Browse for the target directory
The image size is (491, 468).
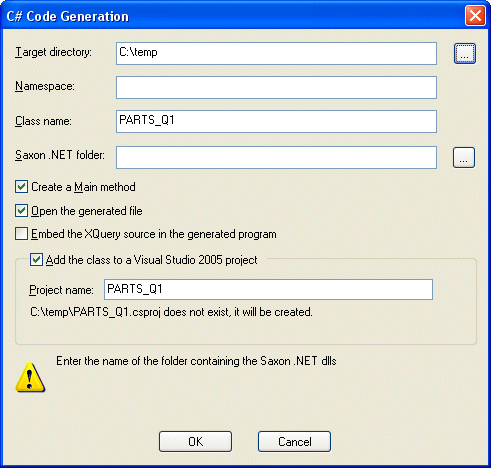pos(465,53)
